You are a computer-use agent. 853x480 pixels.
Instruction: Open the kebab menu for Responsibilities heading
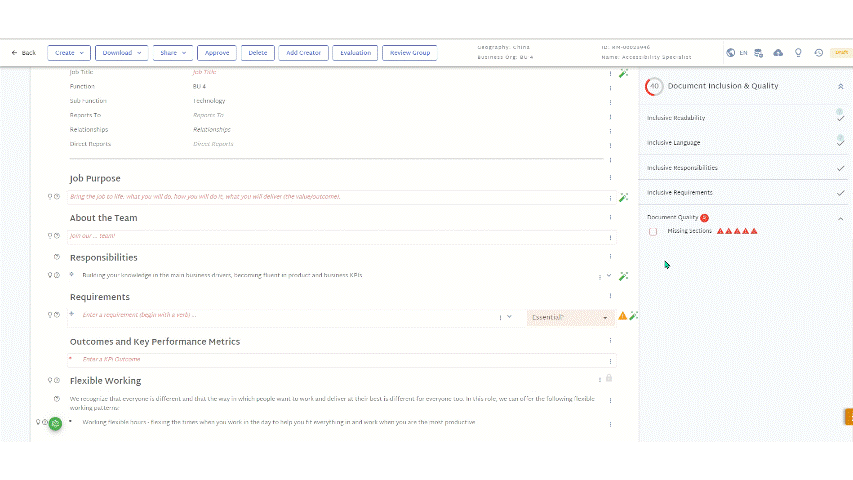(610, 256)
